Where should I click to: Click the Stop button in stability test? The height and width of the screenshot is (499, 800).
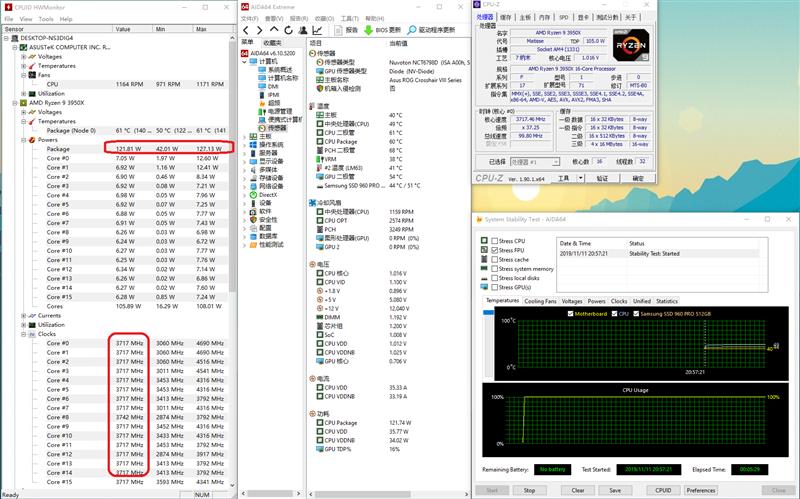click(x=529, y=490)
